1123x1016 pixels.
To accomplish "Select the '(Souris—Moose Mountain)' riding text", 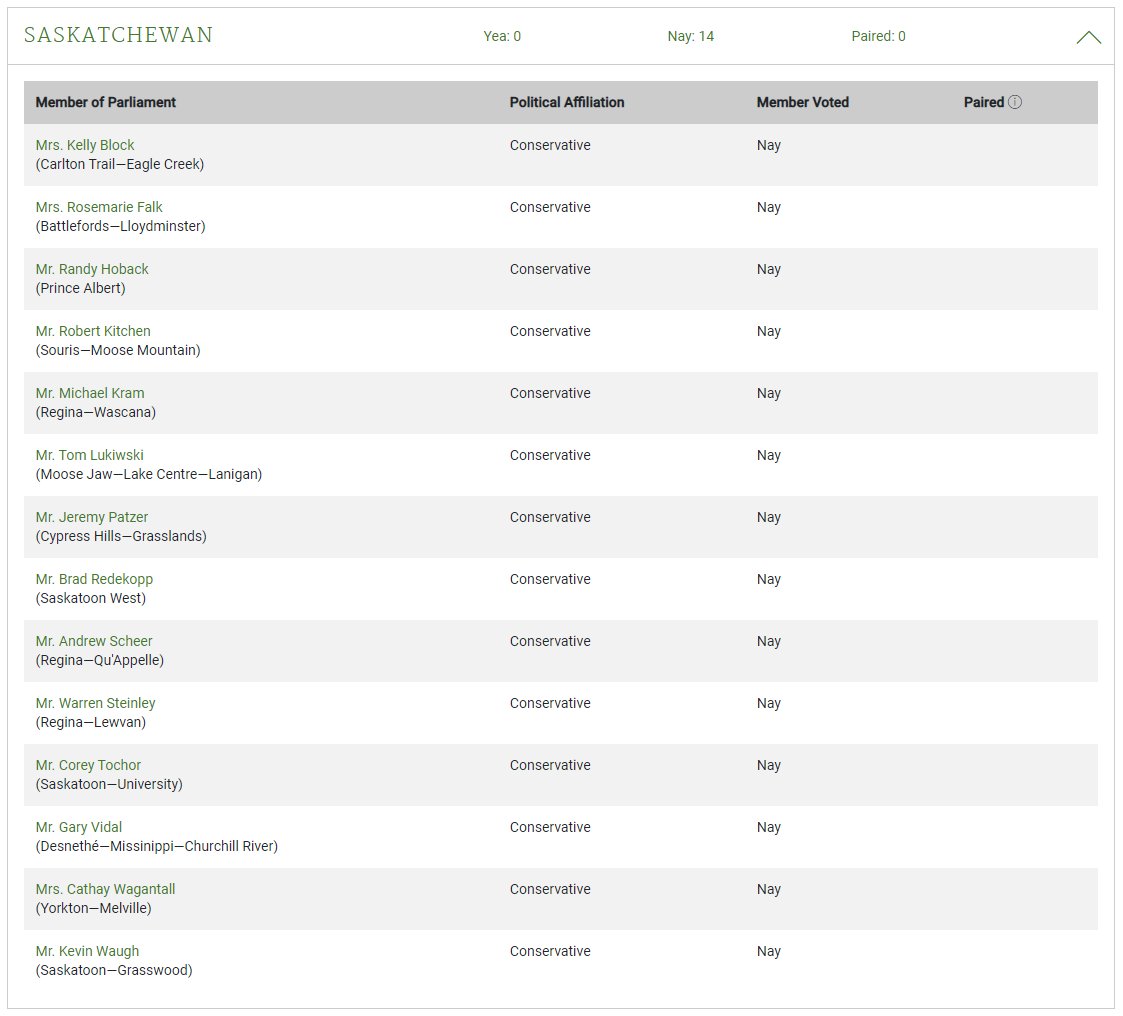I will (x=118, y=350).
